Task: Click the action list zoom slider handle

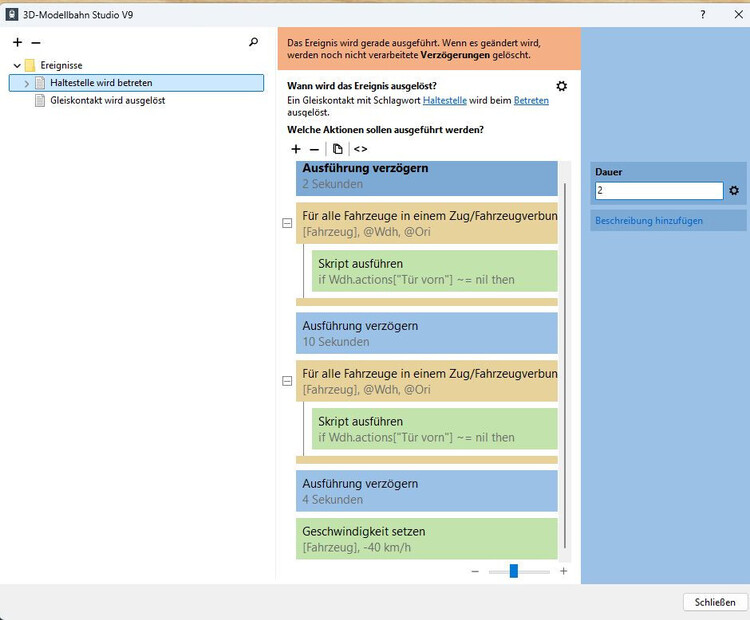Action: click(514, 571)
